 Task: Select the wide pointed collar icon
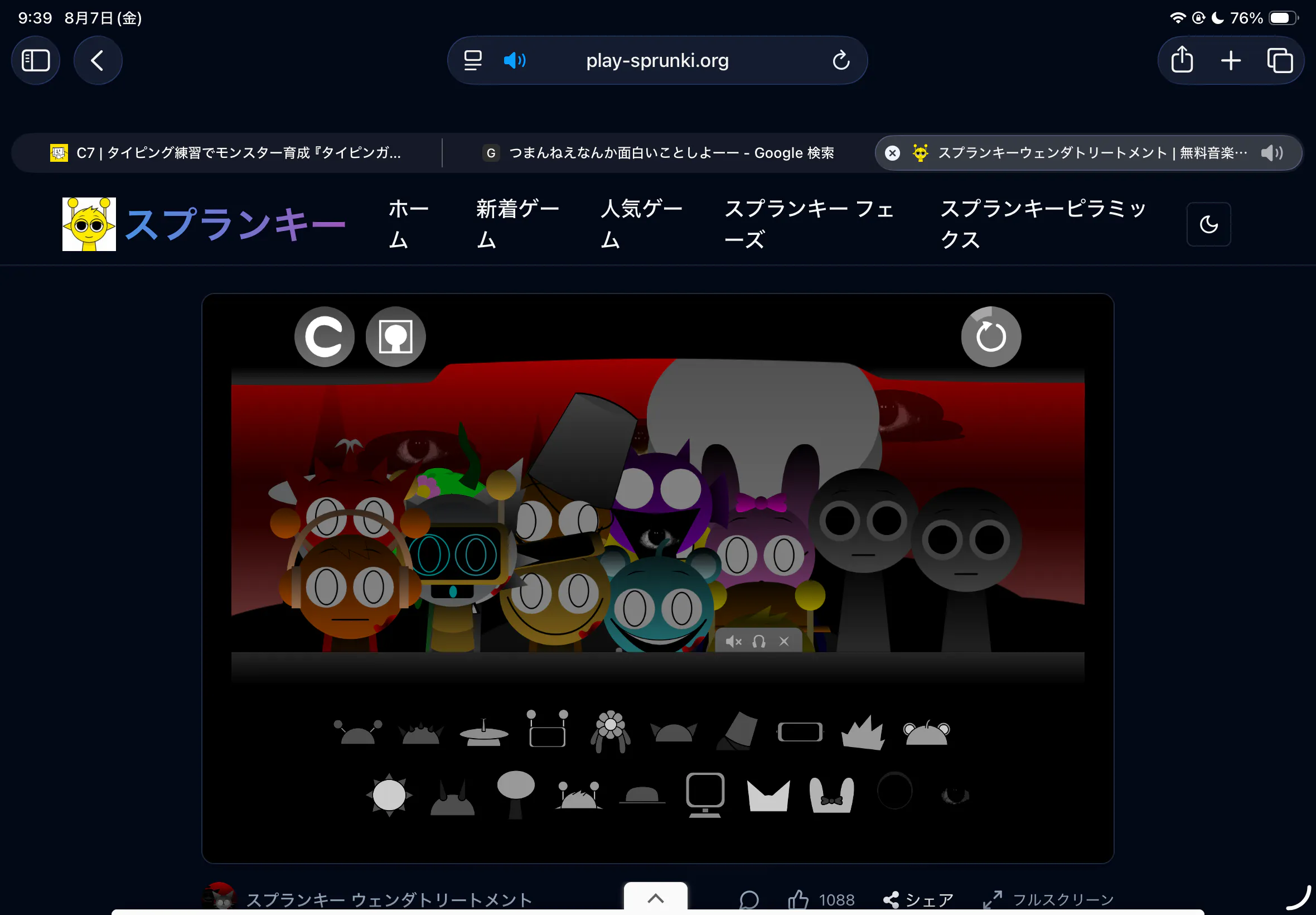point(768,796)
